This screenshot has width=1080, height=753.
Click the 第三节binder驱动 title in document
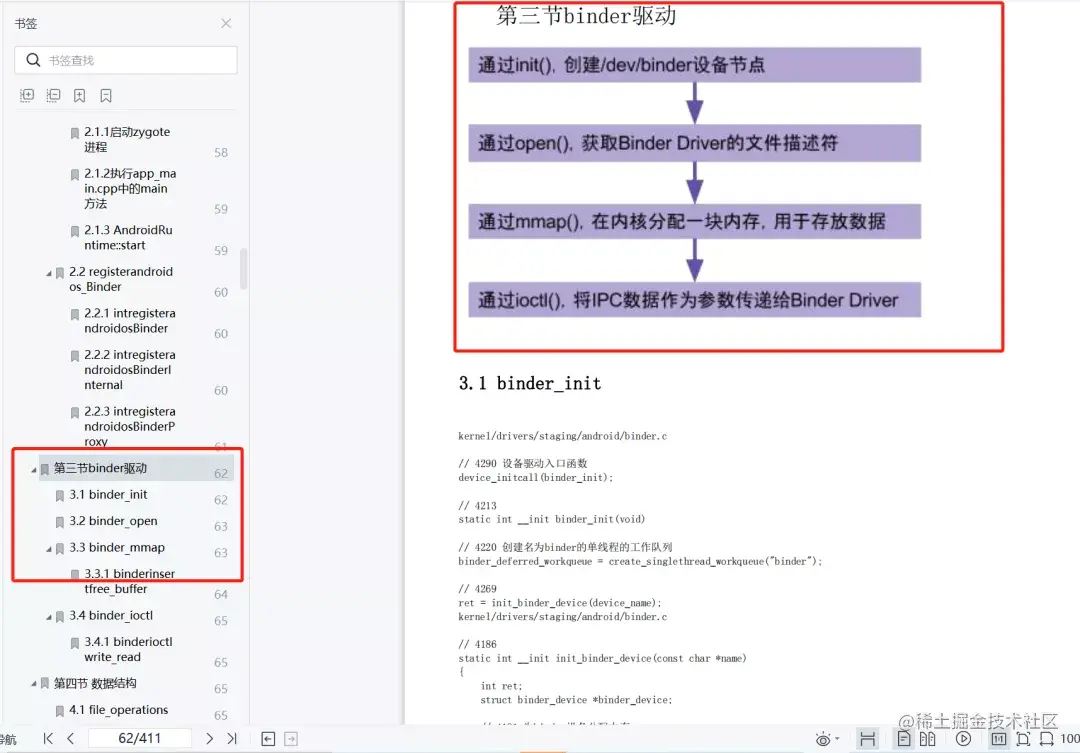pyautogui.click(x=586, y=15)
